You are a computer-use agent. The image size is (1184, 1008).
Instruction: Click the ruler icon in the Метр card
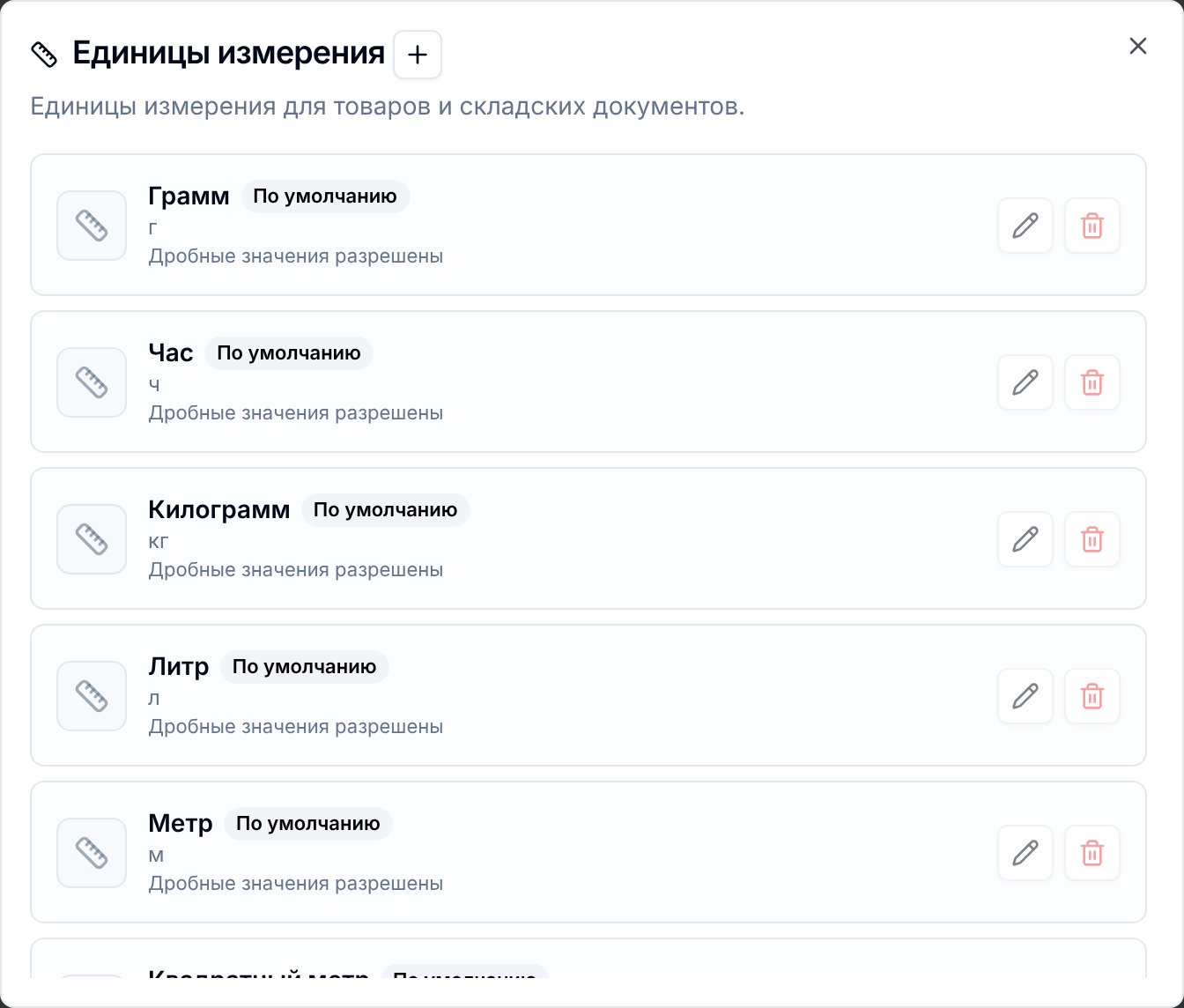(x=92, y=853)
